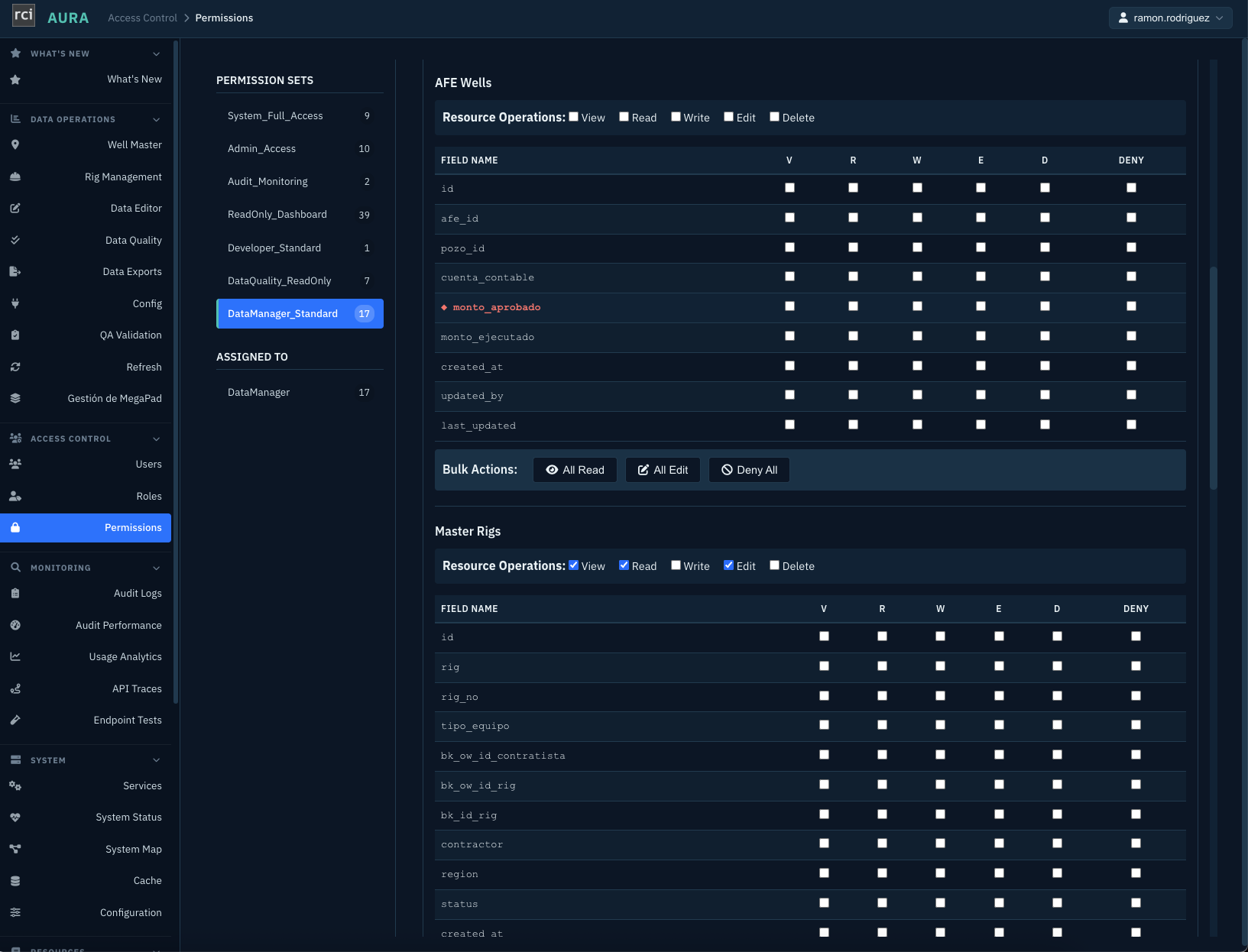Click the cuenta_contable field name
1248x952 pixels.
pyautogui.click(x=488, y=277)
